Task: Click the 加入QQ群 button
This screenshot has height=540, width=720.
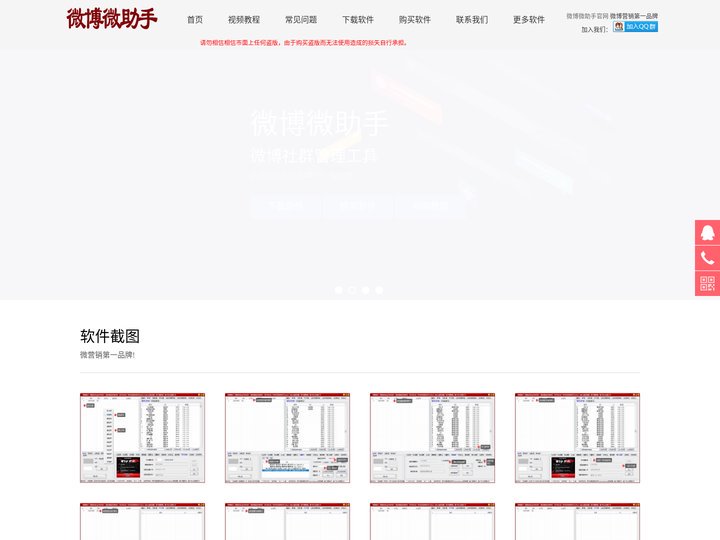Action: tap(635, 27)
